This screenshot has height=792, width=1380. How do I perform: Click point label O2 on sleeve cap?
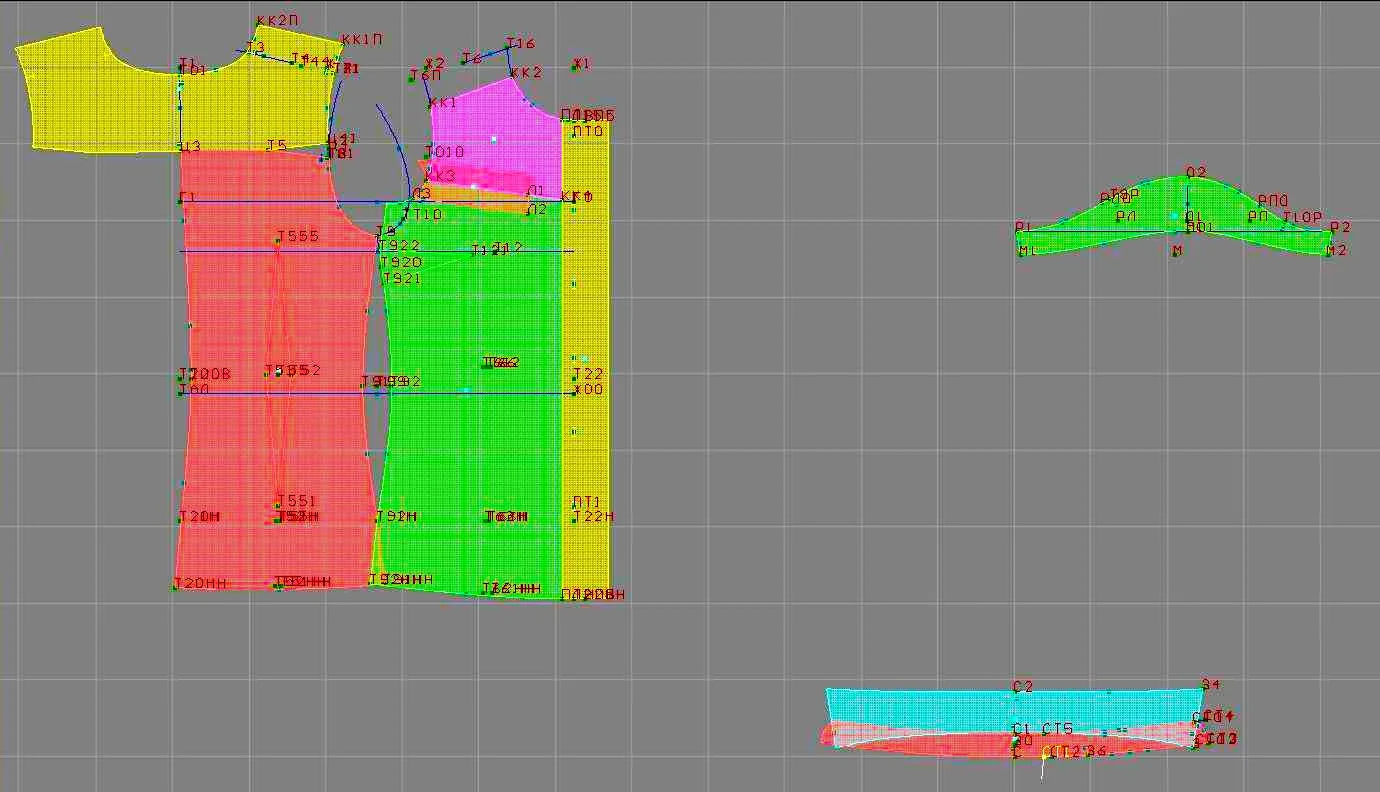1196,172
